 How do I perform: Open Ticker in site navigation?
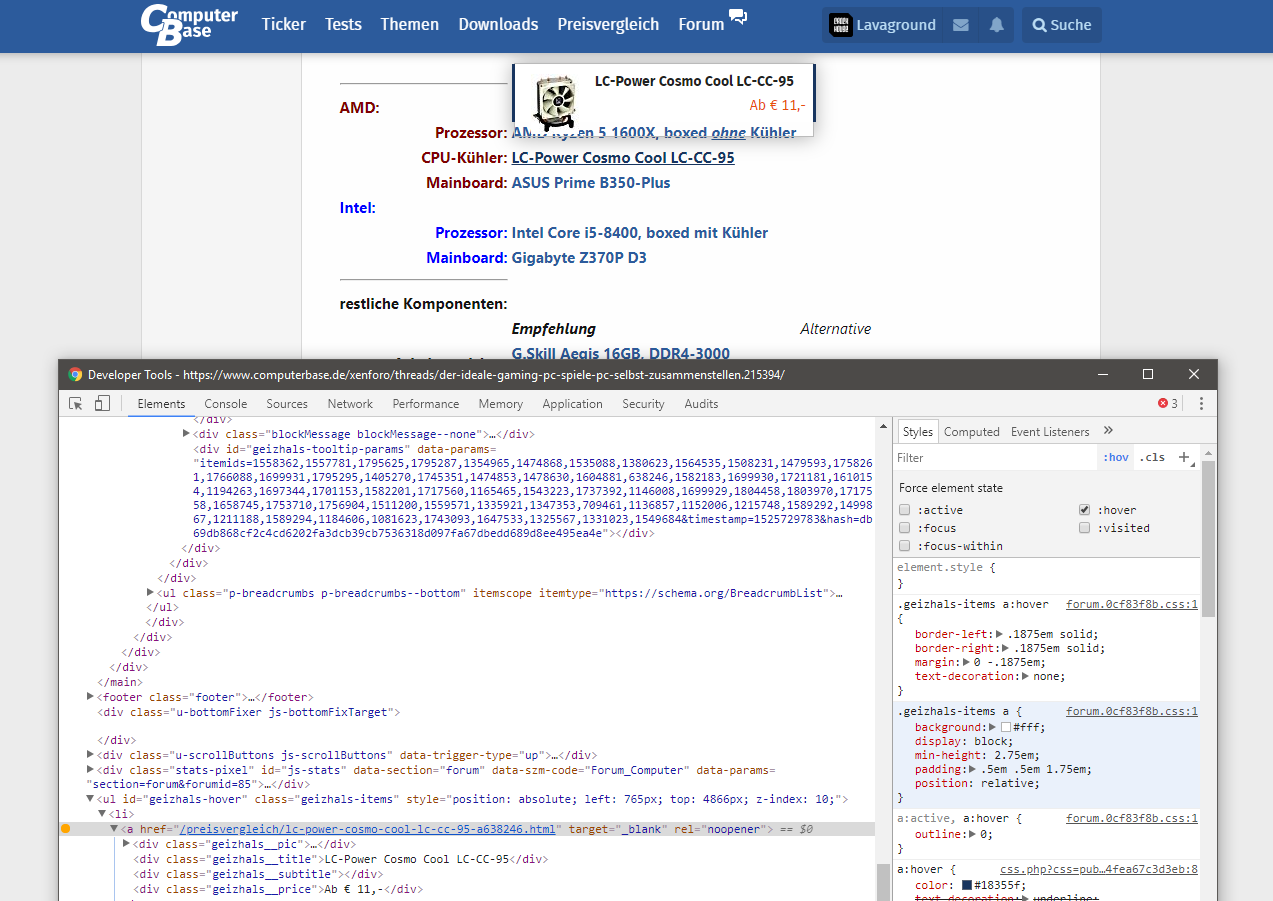tap(284, 24)
